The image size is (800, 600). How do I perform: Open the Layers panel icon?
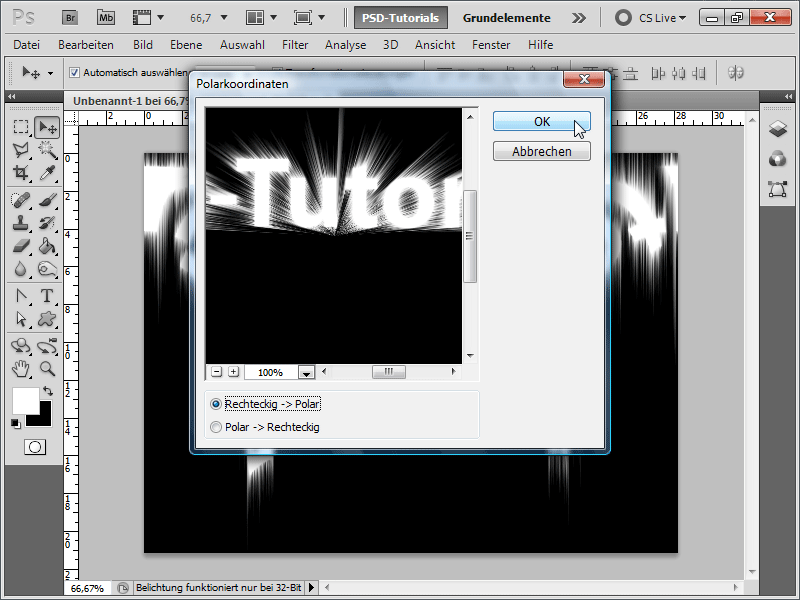point(778,129)
